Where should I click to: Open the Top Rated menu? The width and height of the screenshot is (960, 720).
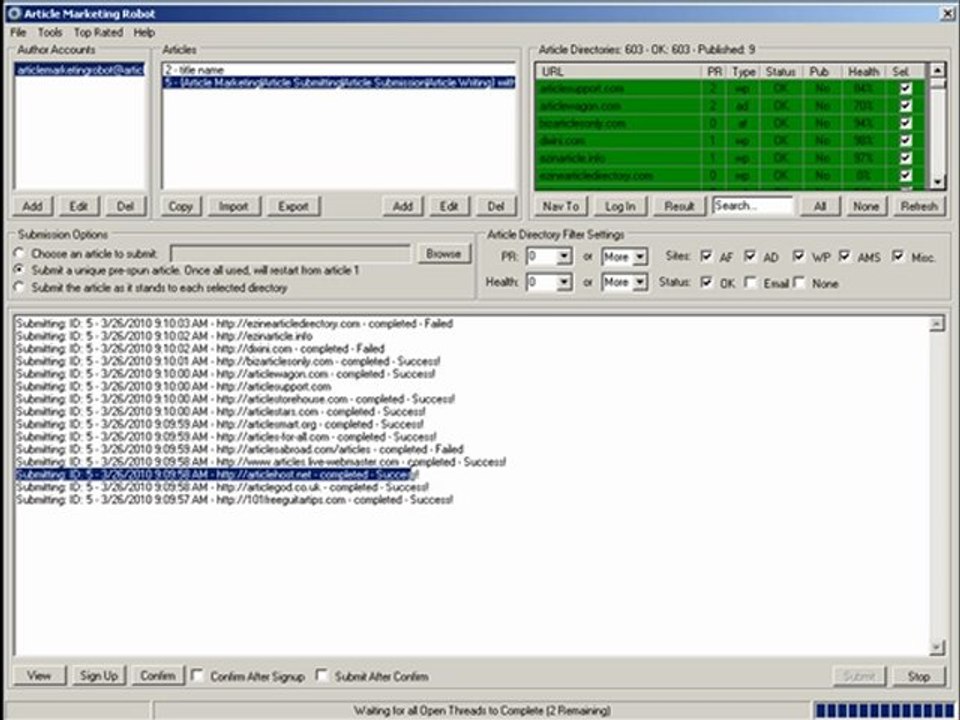[99, 32]
